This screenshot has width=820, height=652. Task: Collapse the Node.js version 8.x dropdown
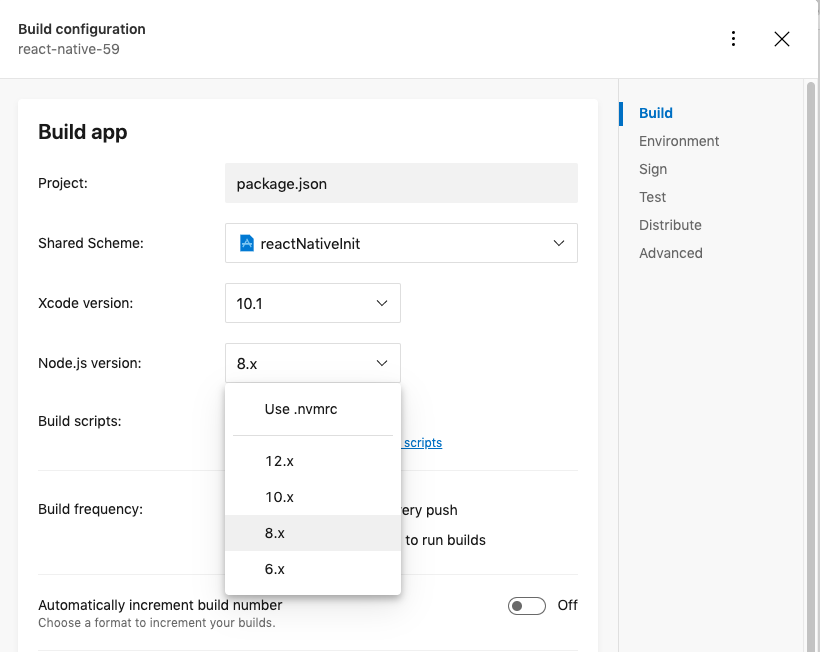point(313,363)
